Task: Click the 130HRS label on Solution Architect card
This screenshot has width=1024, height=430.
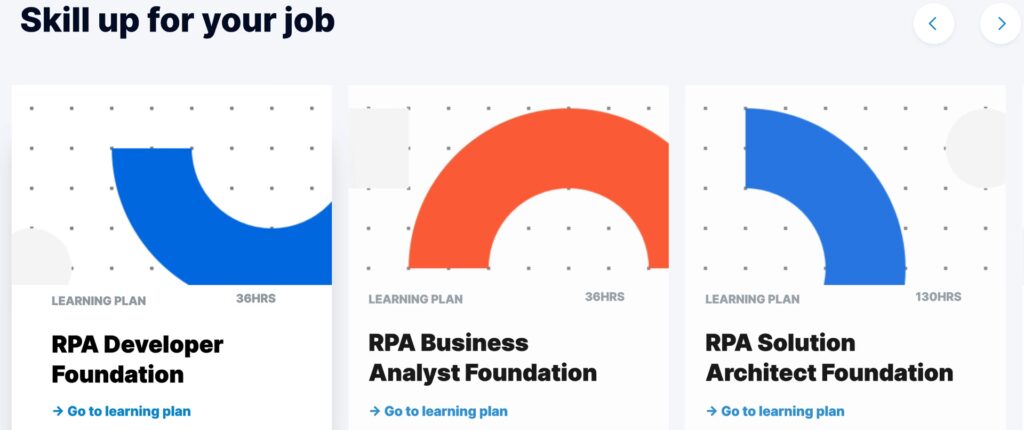Action: (x=938, y=297)
